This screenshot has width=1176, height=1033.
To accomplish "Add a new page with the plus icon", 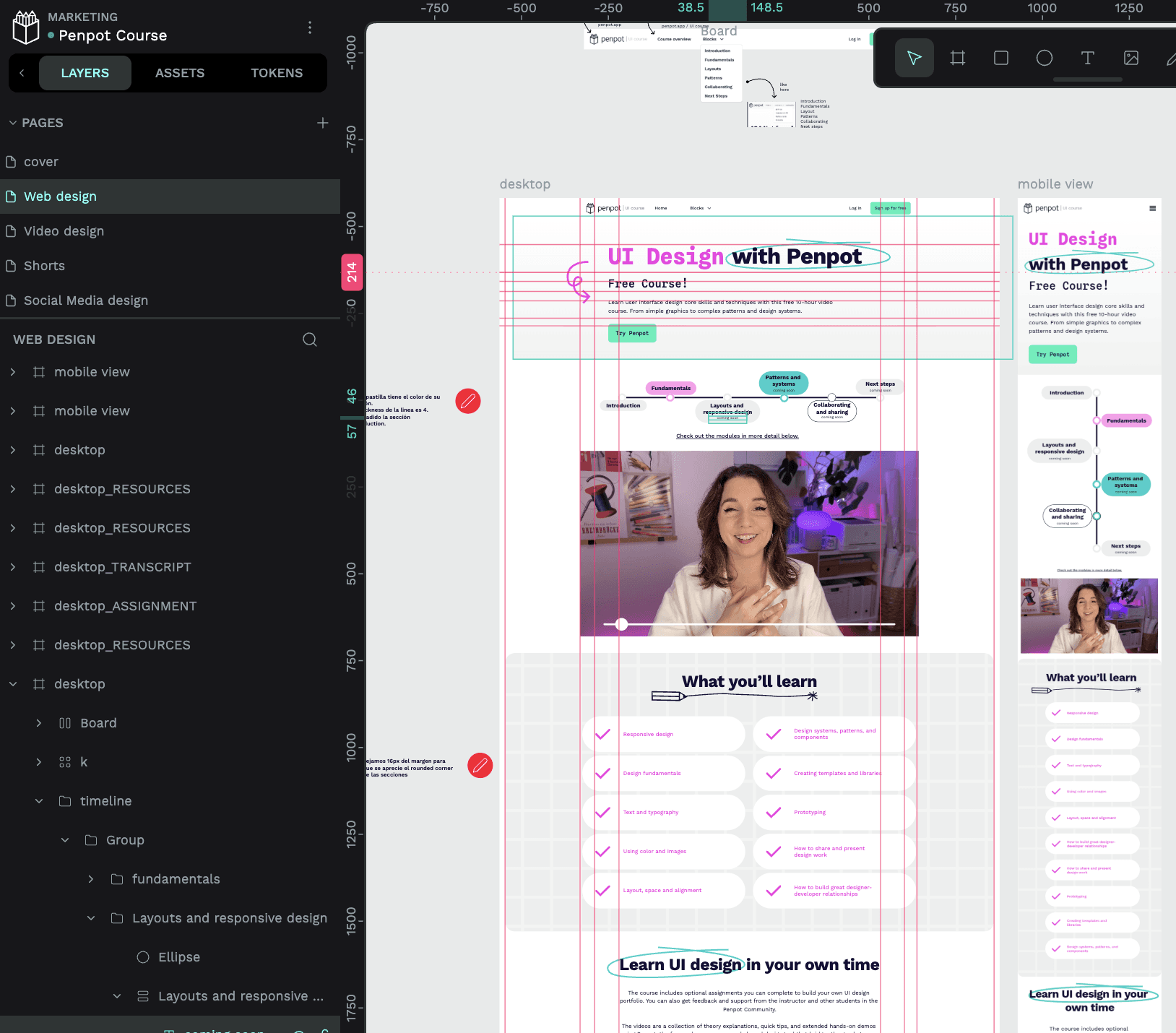I will [323, 123].
